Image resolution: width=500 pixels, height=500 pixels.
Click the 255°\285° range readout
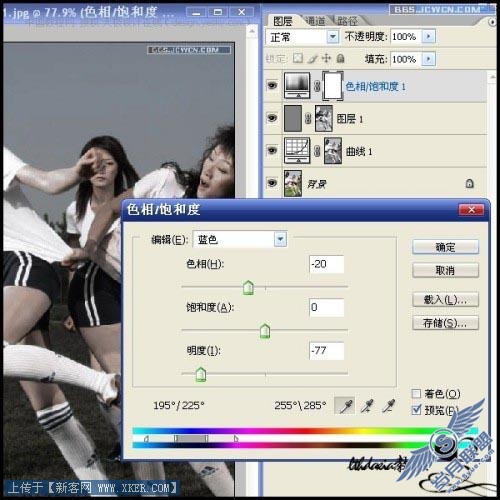point(300,405)
